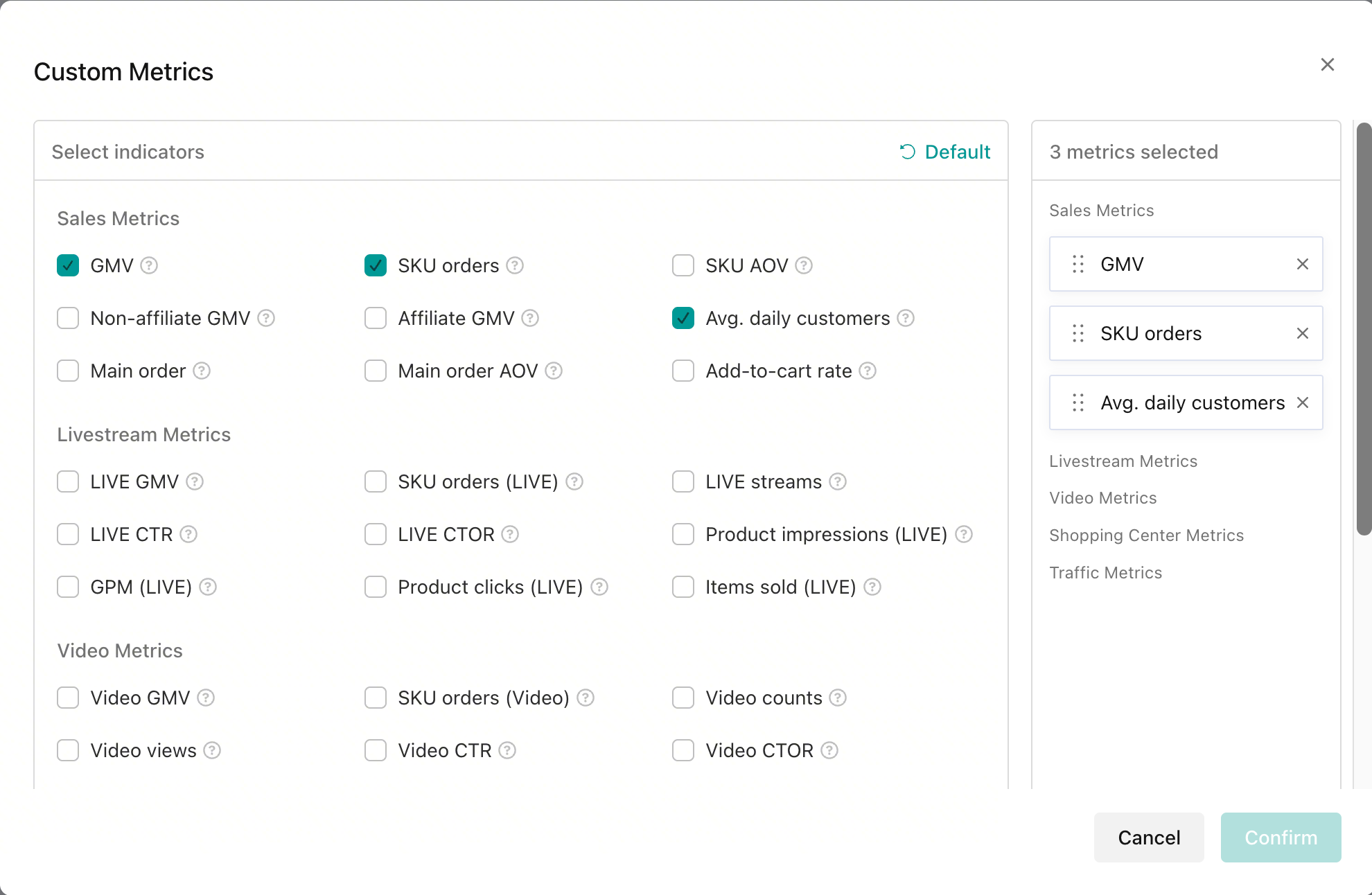Tick the Video views checkbox
Viewport: 1372px width, 895px height.
pos(68,750)
